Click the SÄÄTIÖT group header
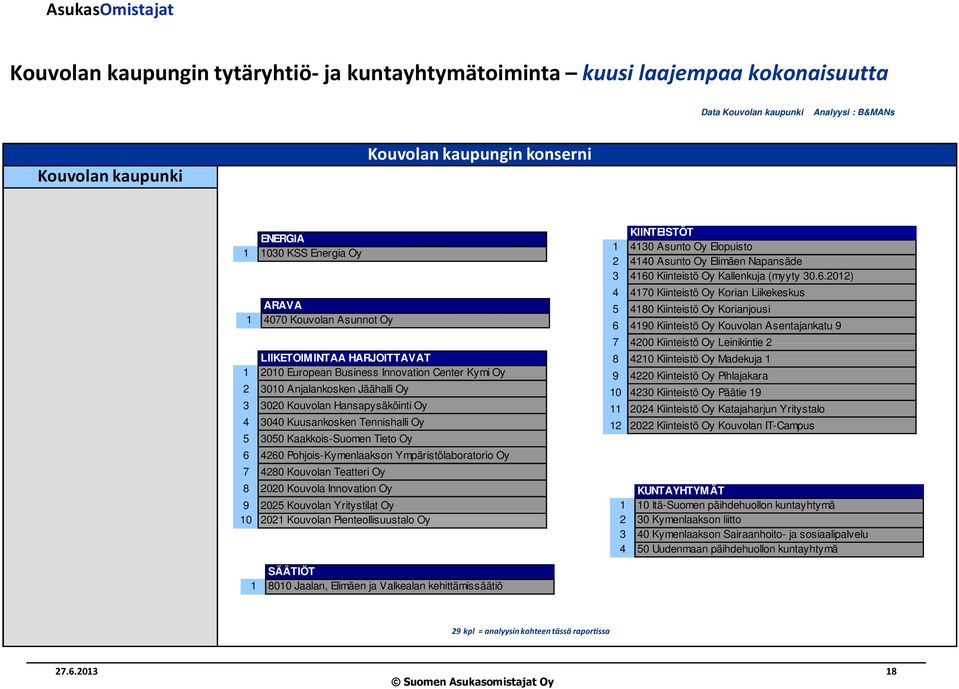Viewport: 959px width, 689px height. (409, 571)
